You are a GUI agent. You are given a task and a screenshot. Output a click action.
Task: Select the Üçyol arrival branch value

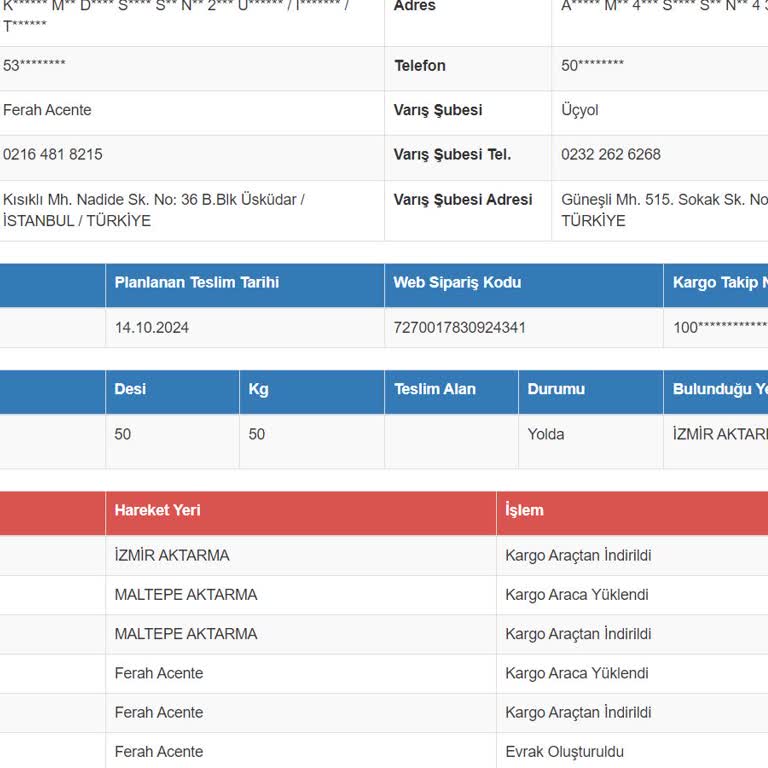[x=580, y=110]
